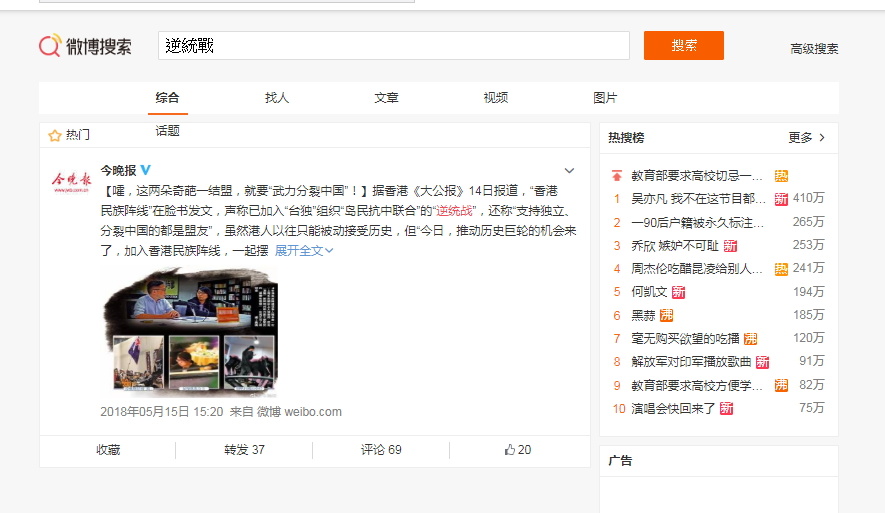Switch to the 文章 tab
The image size is (885, 513).
click(387, 98)
